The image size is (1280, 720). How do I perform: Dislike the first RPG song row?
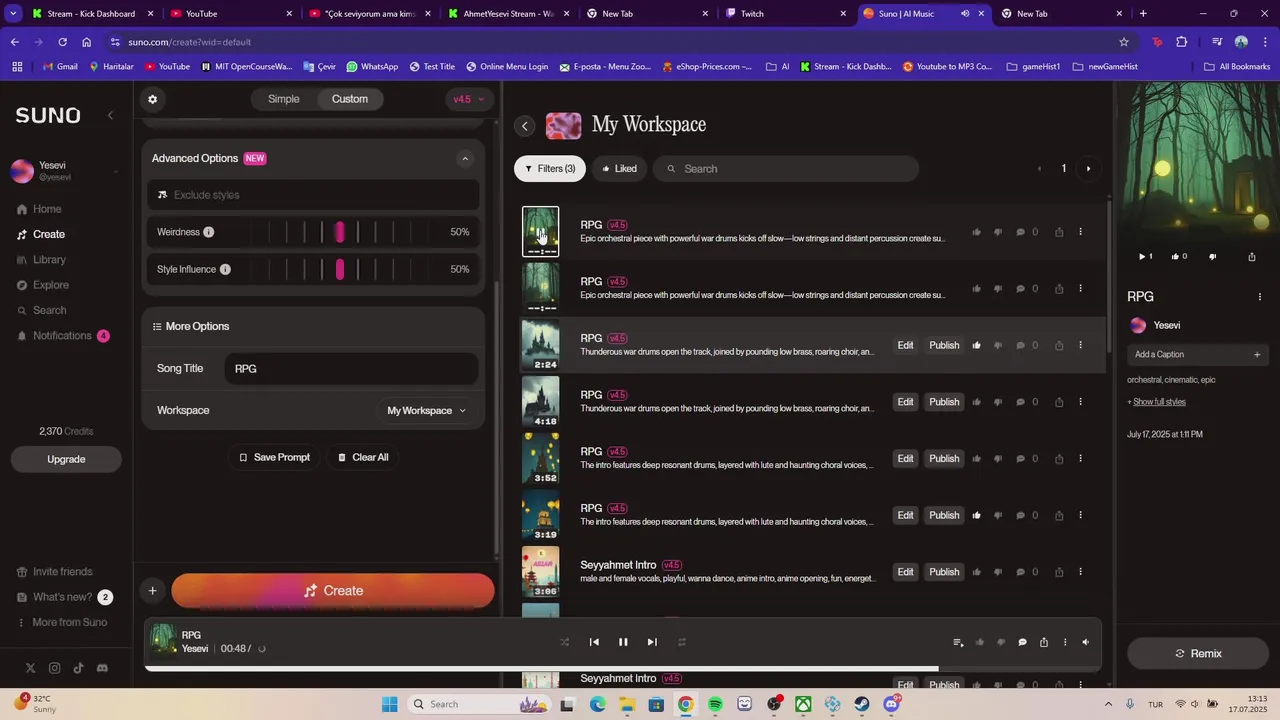pyautogui.click(x=998, y=232)
